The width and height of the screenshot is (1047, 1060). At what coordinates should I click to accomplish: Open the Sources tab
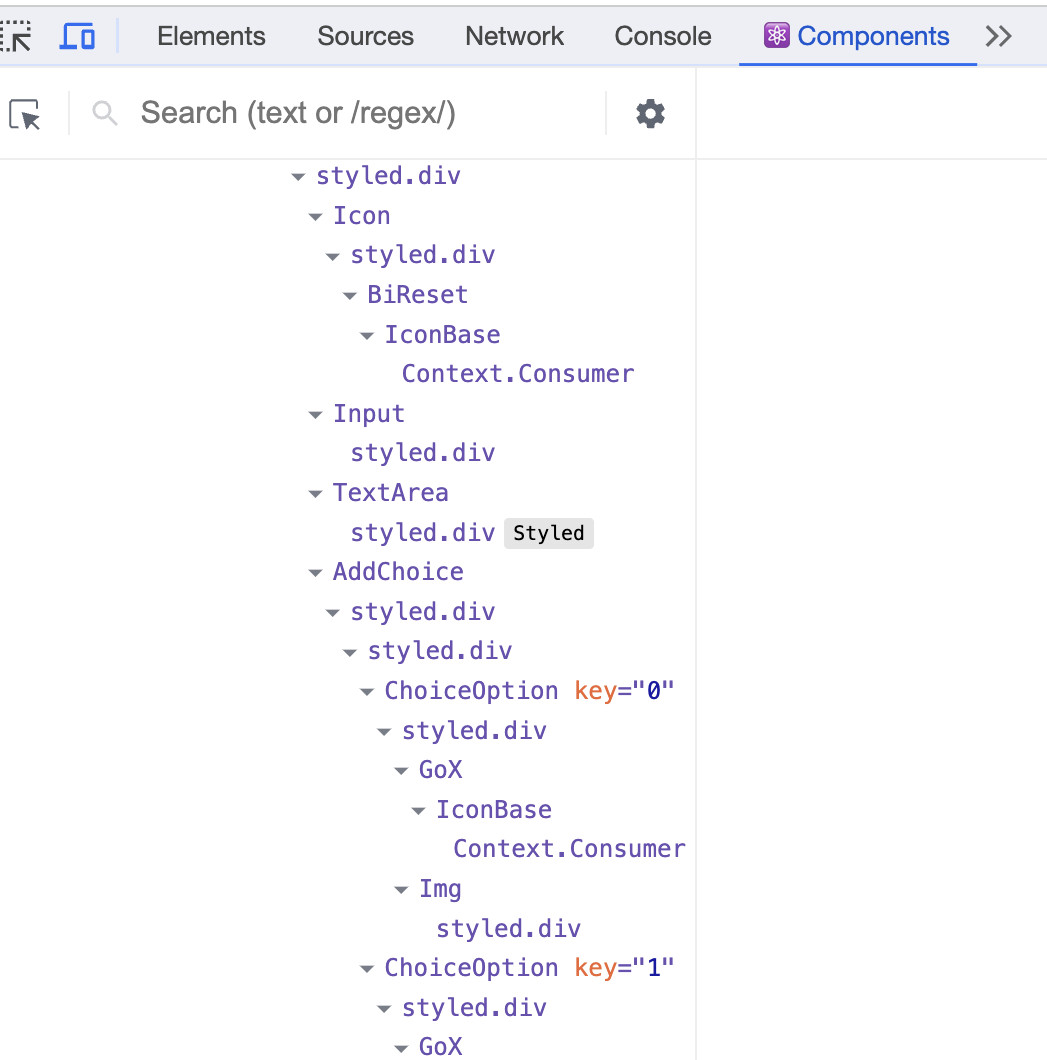(365, 36)
